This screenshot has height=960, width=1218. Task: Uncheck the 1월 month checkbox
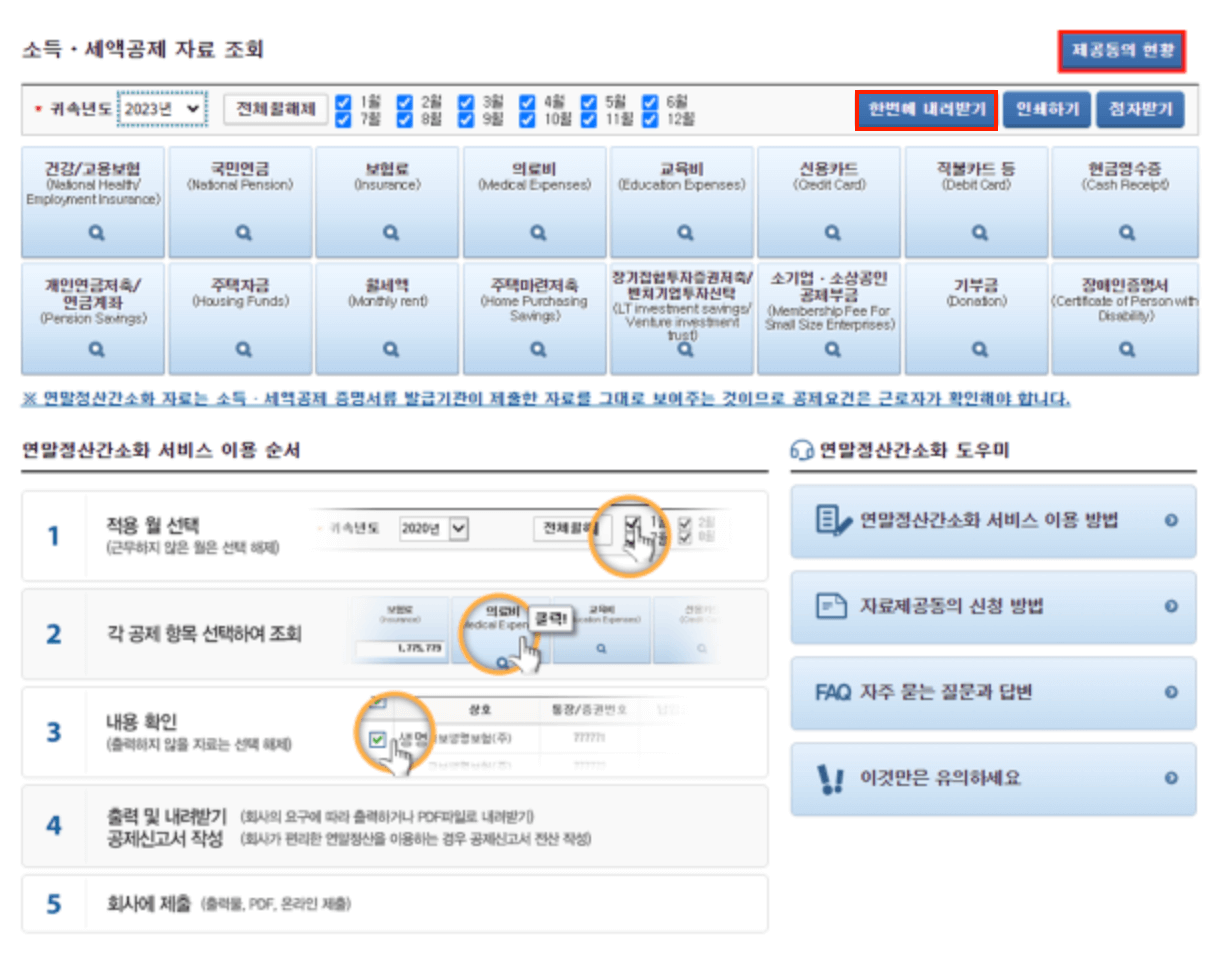click(x=344, y=100)
